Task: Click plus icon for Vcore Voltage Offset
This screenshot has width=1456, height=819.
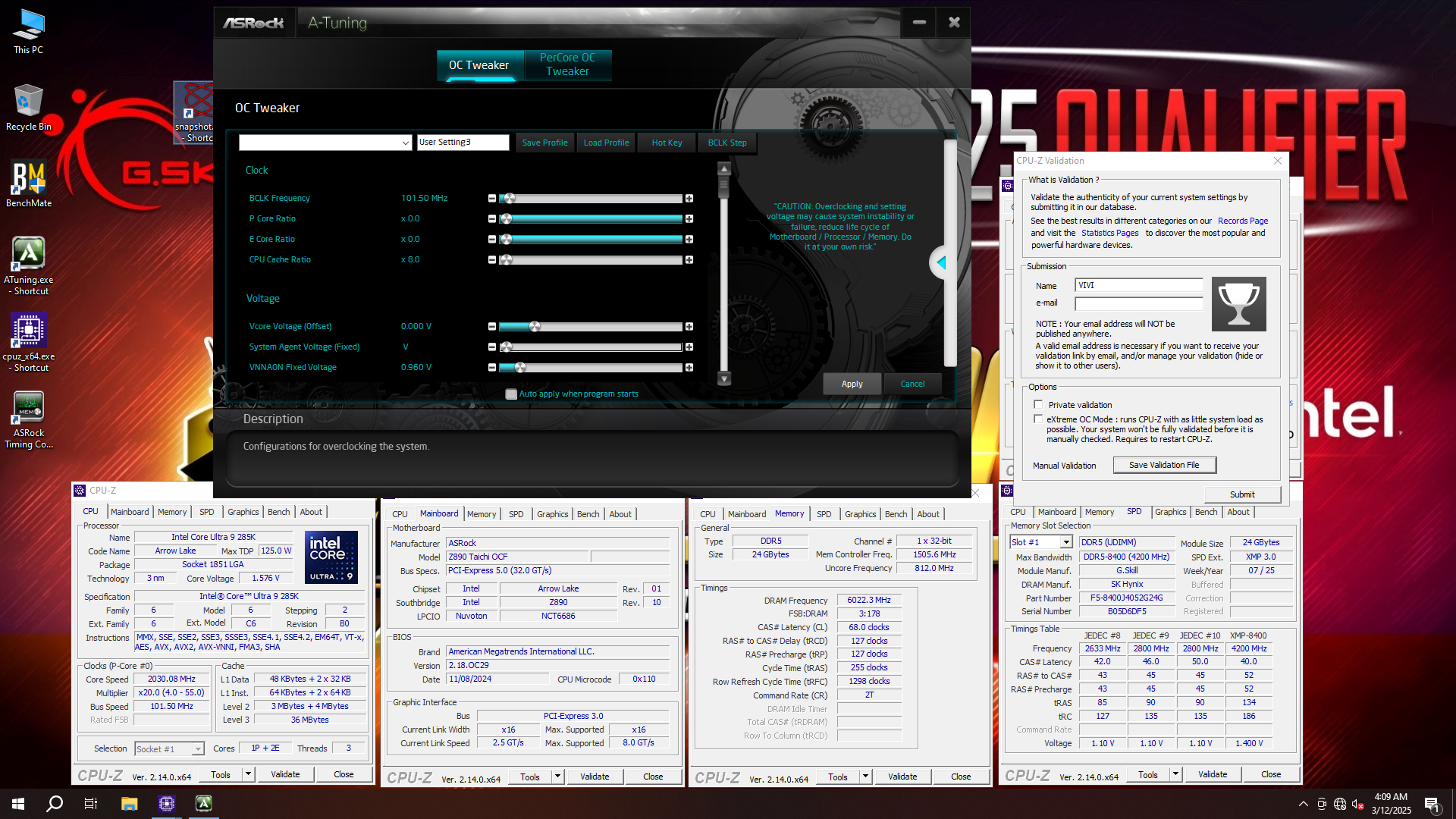Action: (x=689, y=327)
